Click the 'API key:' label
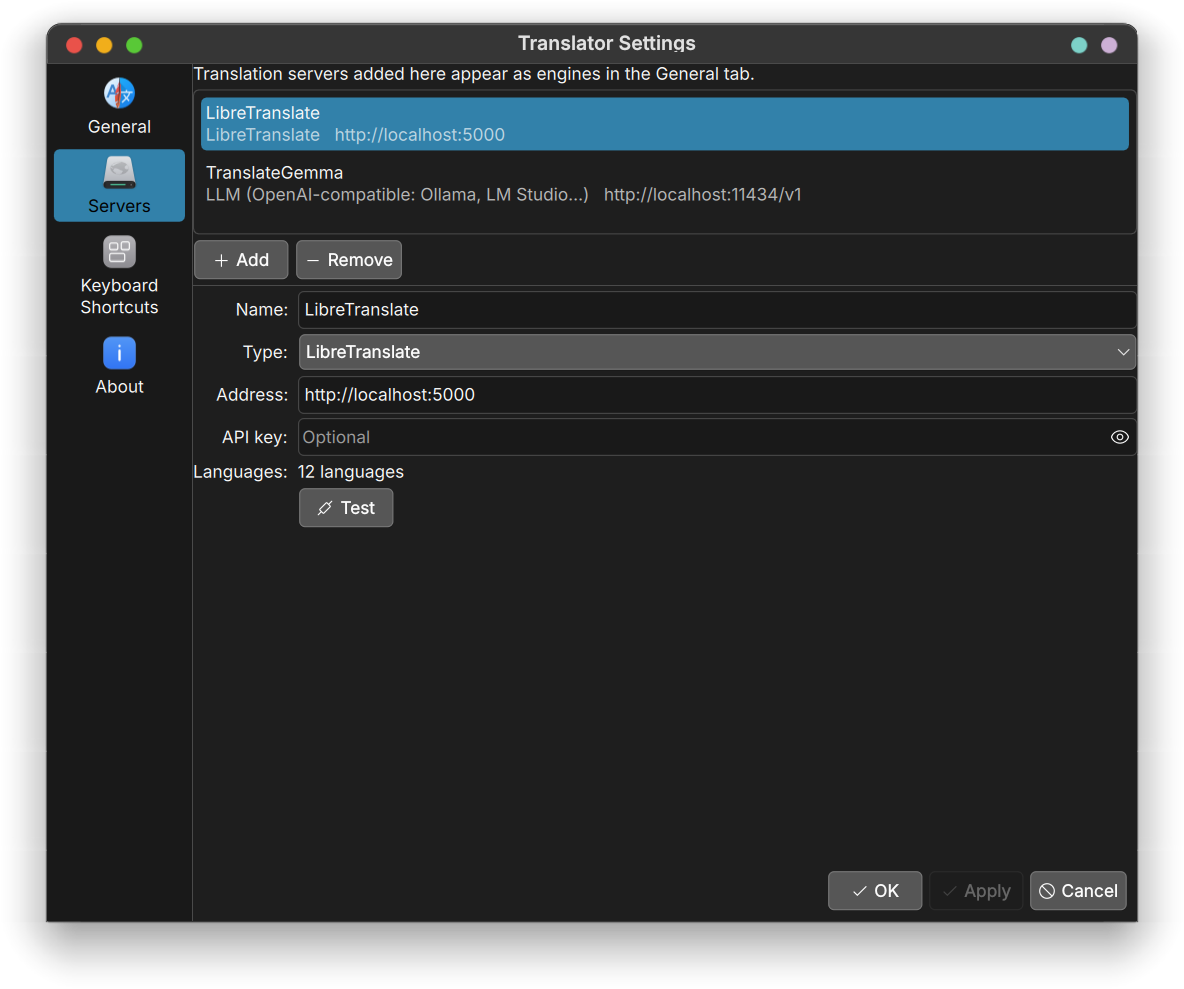 [x=254, y=437]
